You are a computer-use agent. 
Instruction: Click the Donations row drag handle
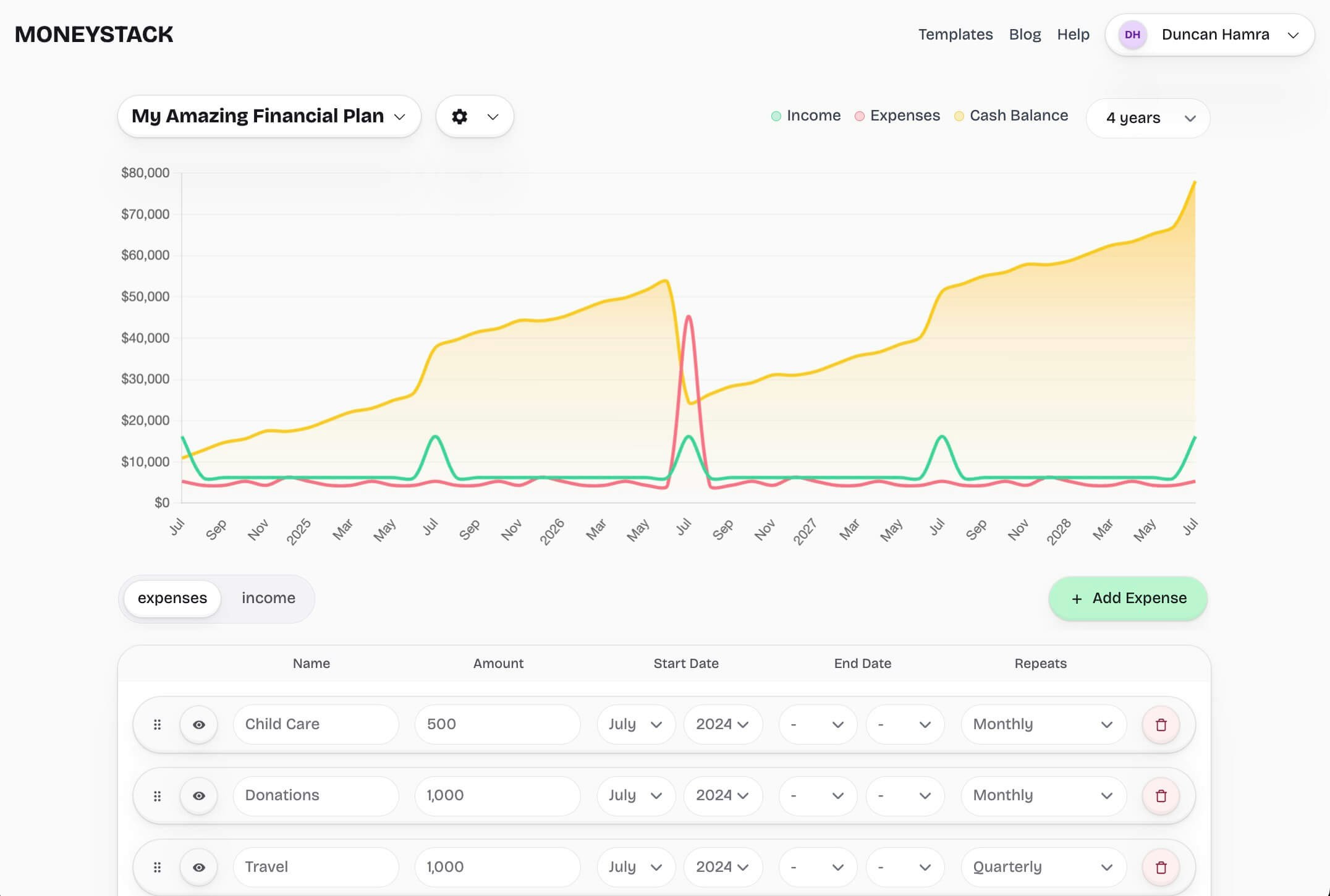[x=157, y=796]
